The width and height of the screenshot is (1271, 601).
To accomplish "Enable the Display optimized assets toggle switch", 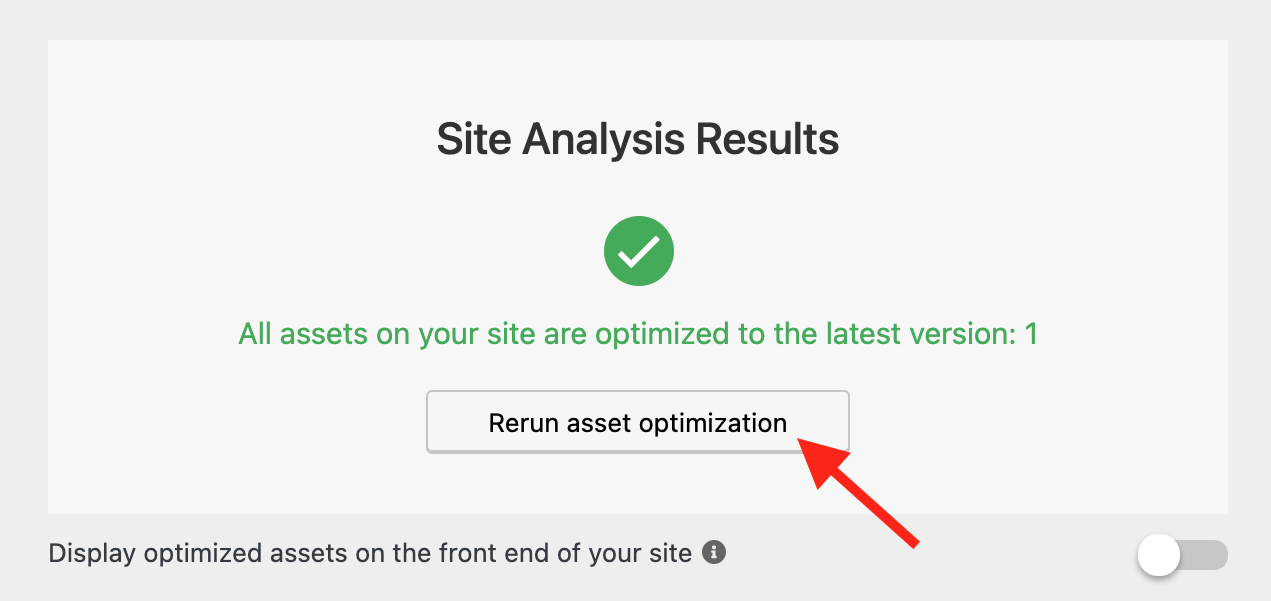I will 1183,555.
